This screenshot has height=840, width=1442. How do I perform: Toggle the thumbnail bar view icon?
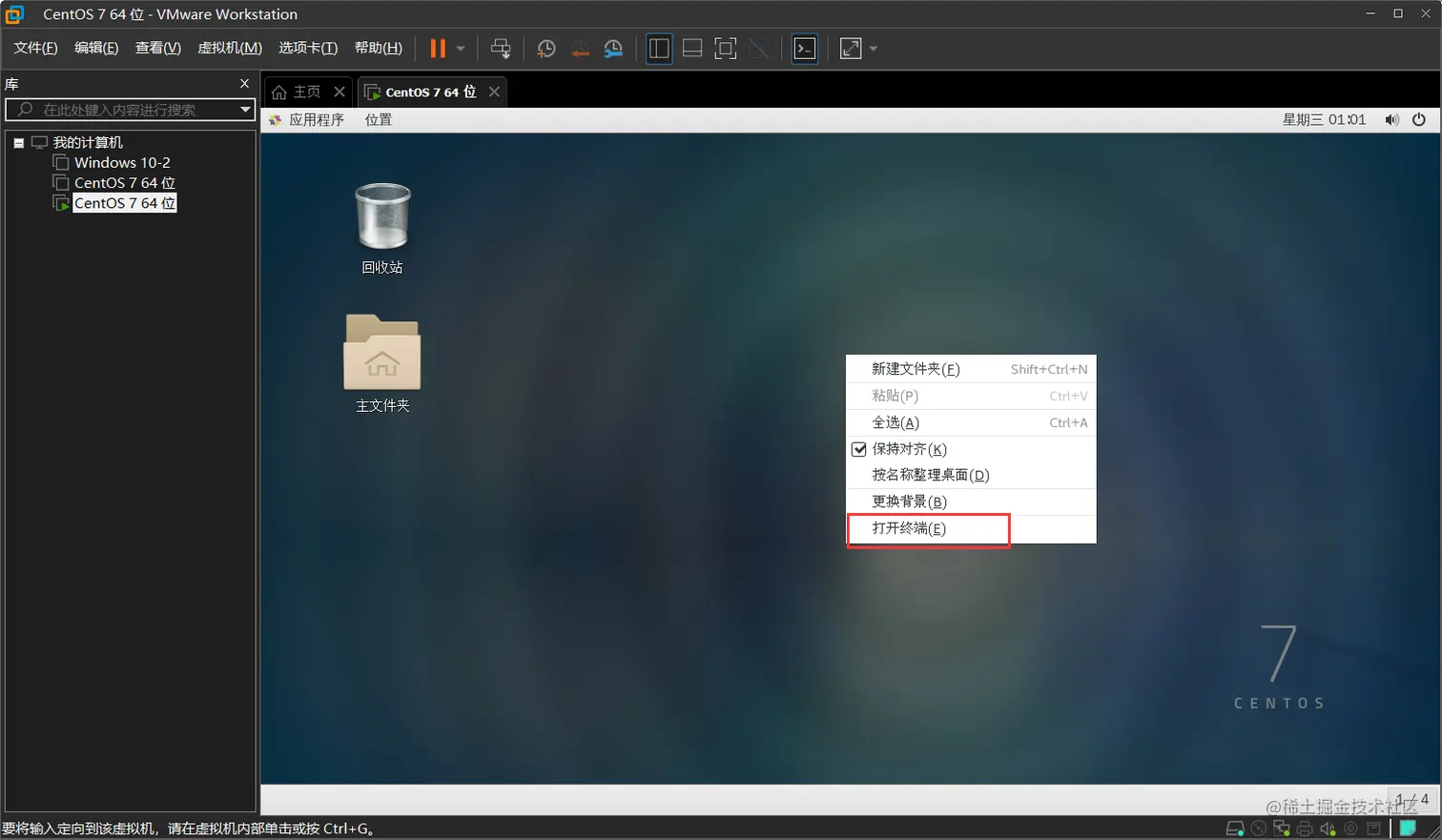click(x=692, y=49)
